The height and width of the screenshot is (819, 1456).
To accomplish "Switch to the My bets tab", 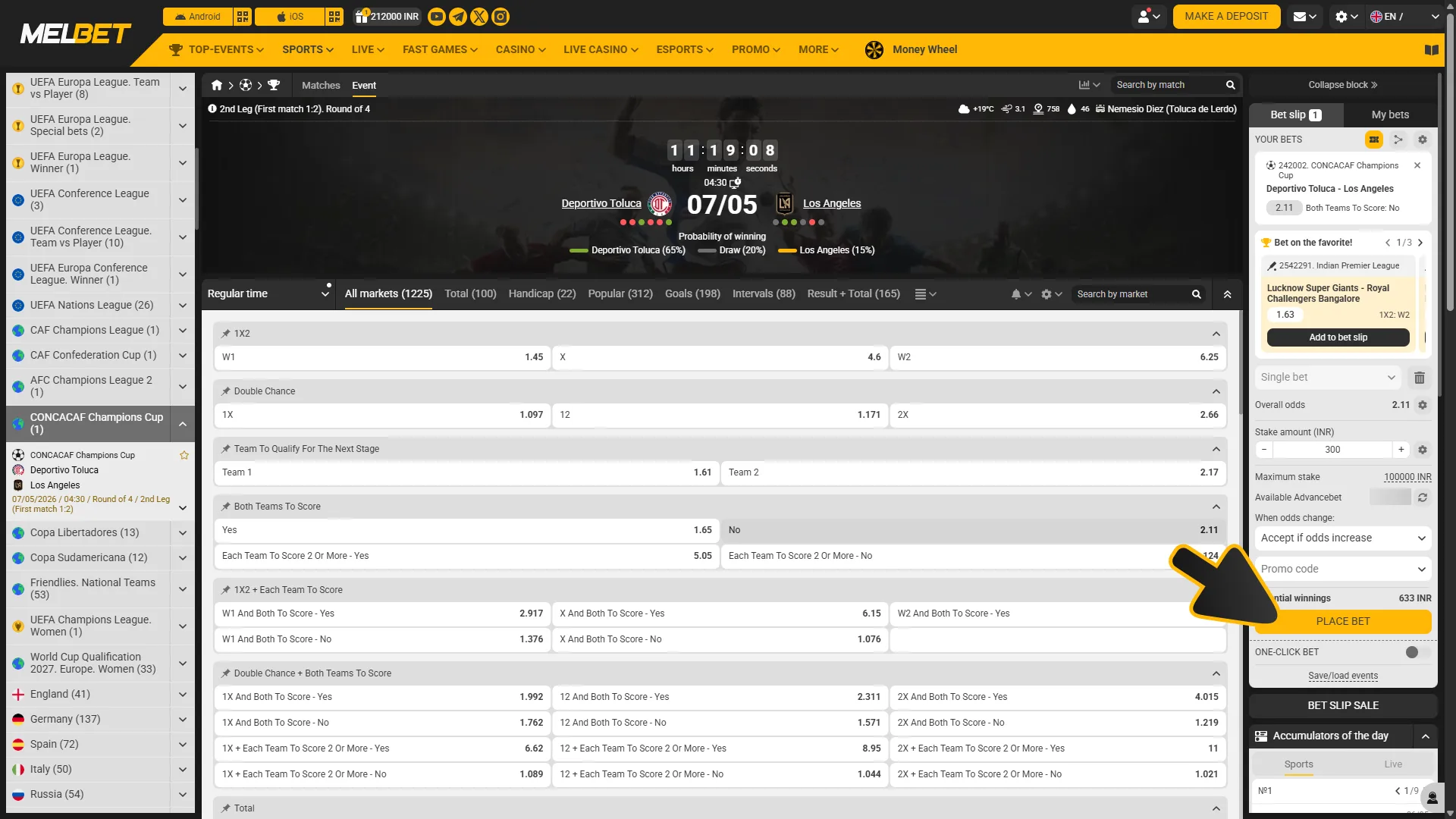I will (x=1390, y=115).
